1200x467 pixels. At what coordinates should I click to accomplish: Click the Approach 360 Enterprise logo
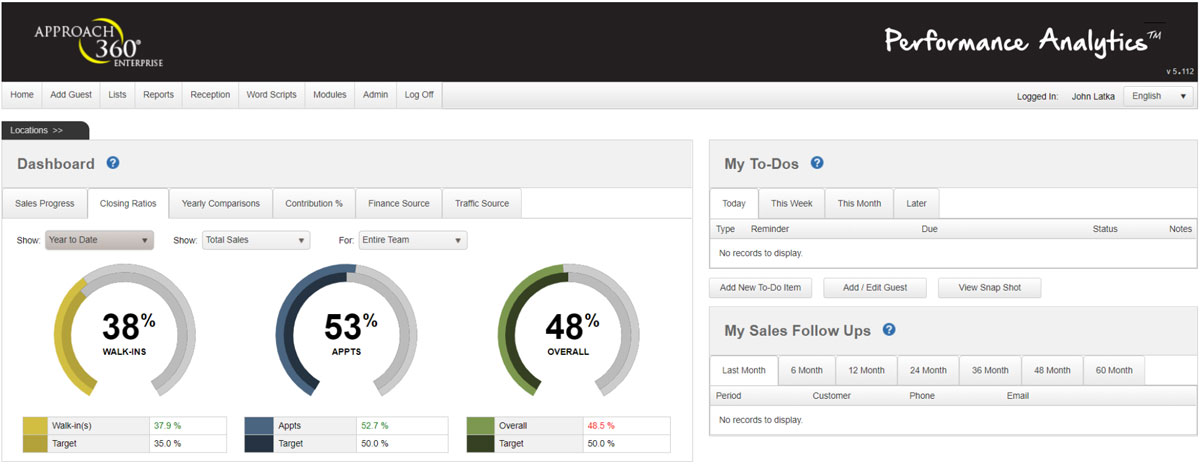pyautogui.click(x=98, y=42)
